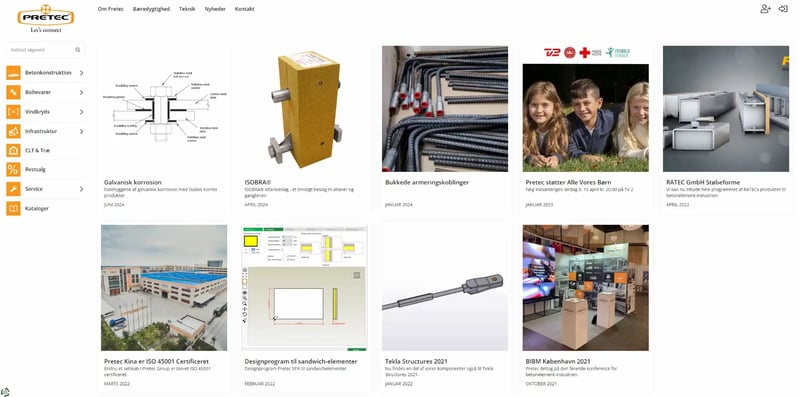
Task: Expand the Service chevron arrow
Action: click(82, 189)
